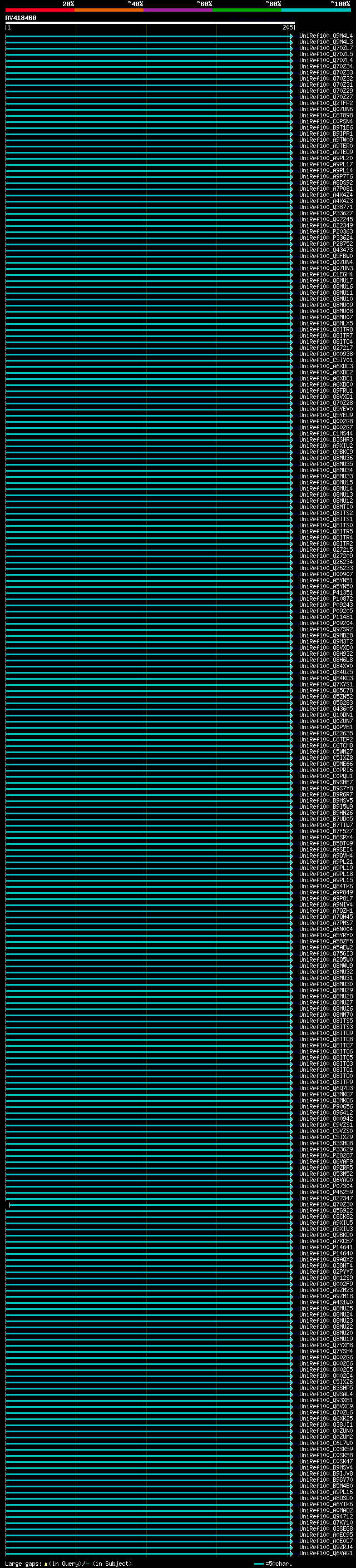Click hit UniRef100_Q8MTI0
This screenshot has height=1568, width=356.
(326, 507)
